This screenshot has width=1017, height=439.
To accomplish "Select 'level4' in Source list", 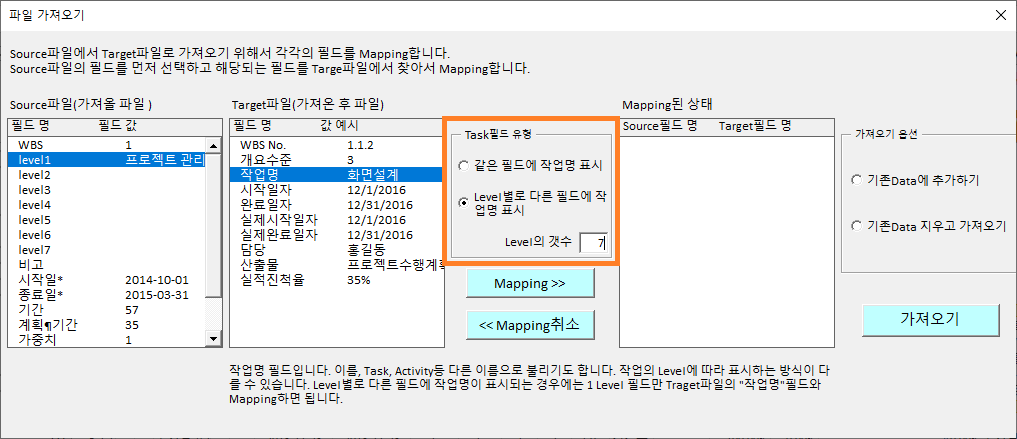I will 107,204.
